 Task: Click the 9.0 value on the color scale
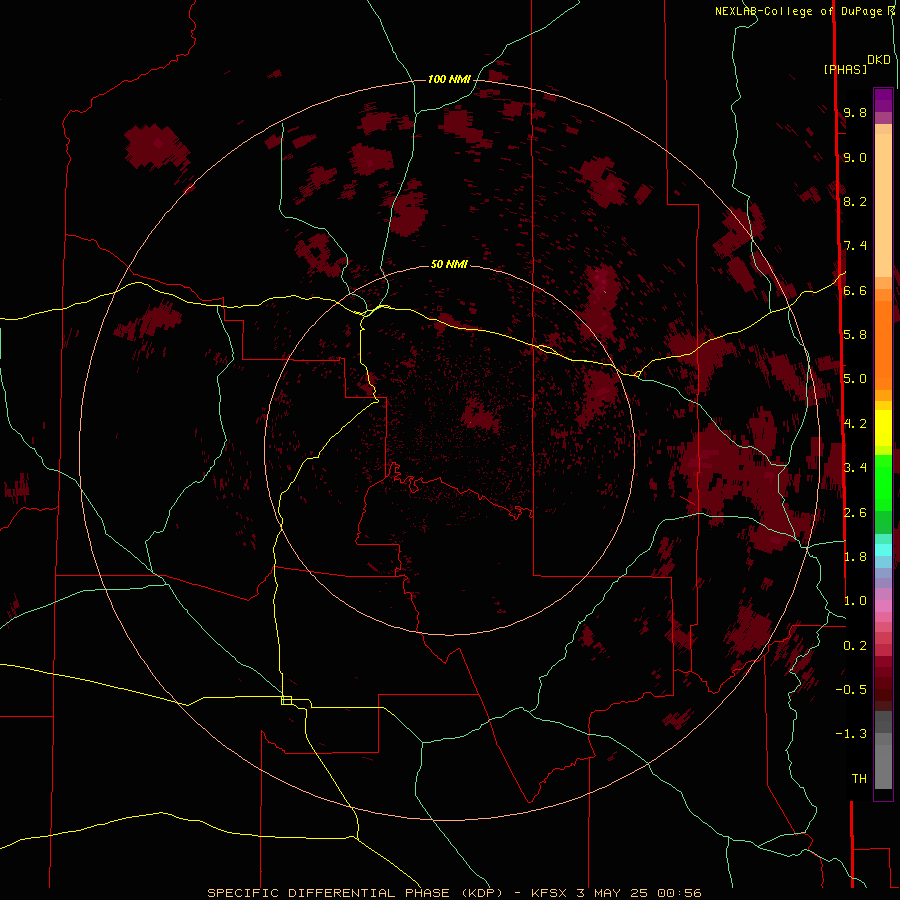coord(855,157)
